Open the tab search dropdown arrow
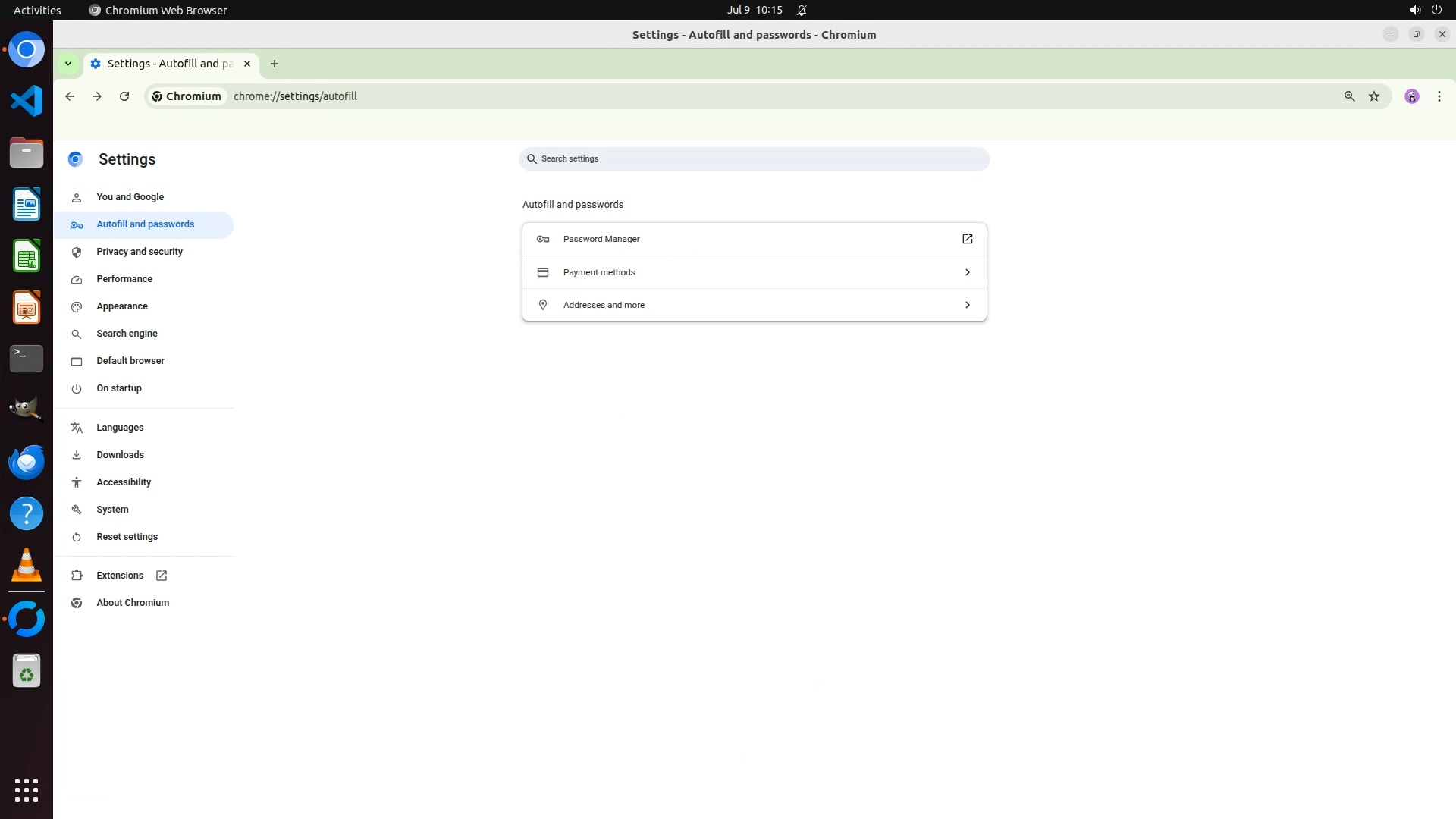 pos(68,64)
